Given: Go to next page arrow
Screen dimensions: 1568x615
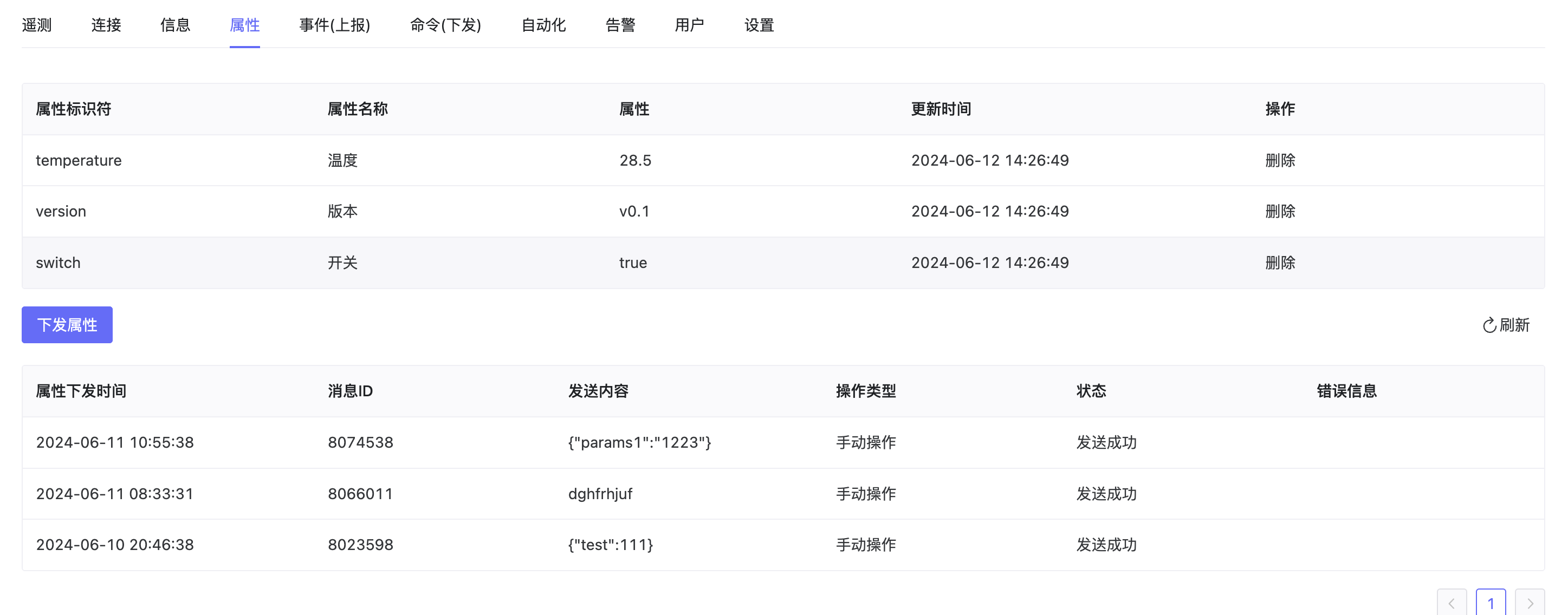Looking at the screenshot, I should pyautogui.click(x=1530, y=603).
